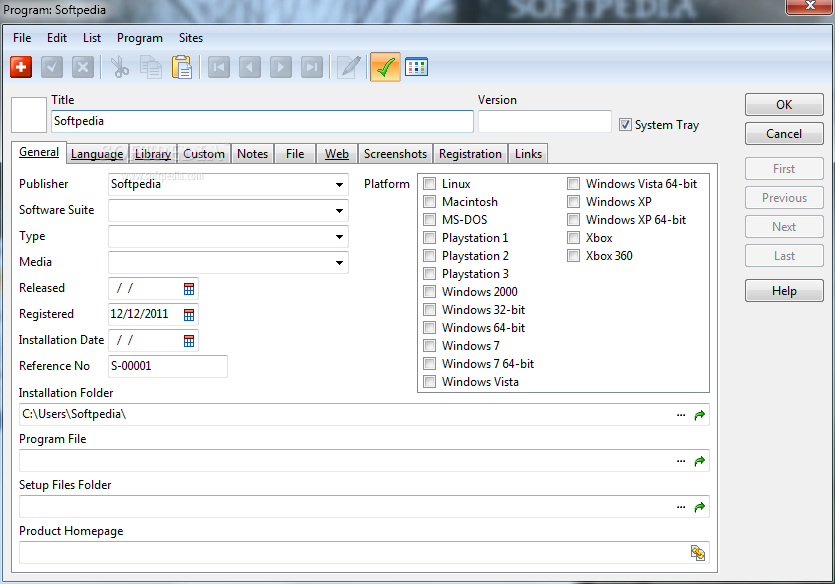Expand the Software Suite dropdown
Image resolution: width=835 pixels, height=584 pixels.
[x=339, y=211]
